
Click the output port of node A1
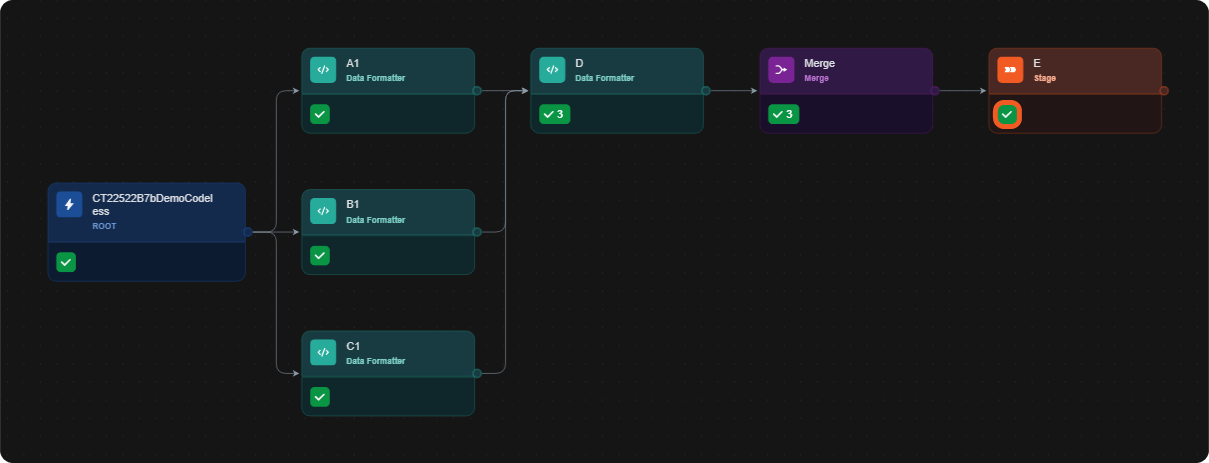(477, 91)
